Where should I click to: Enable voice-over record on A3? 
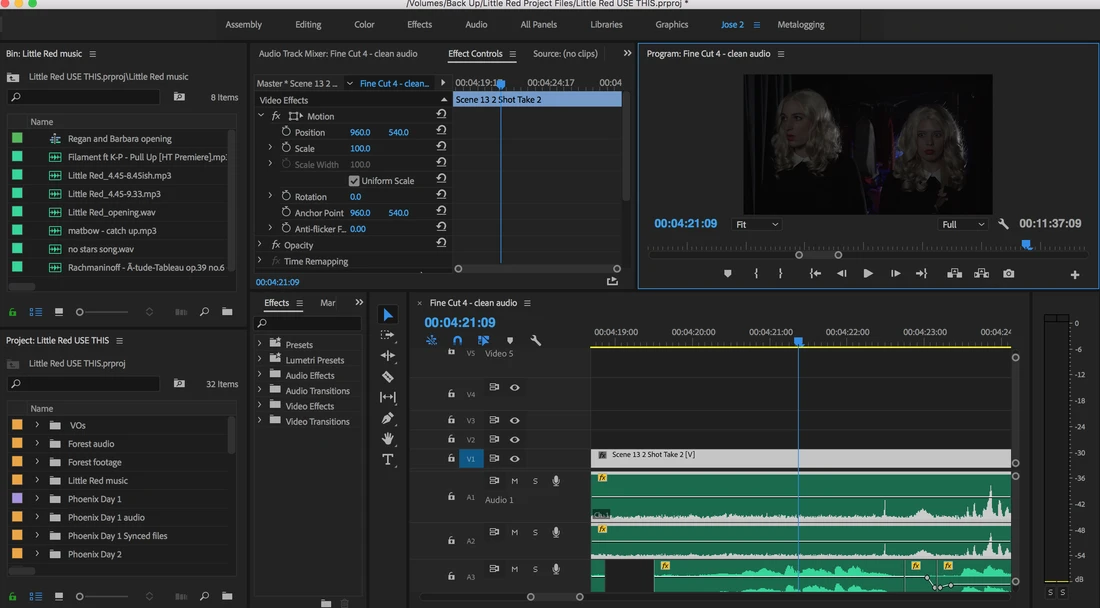[556, 569]
